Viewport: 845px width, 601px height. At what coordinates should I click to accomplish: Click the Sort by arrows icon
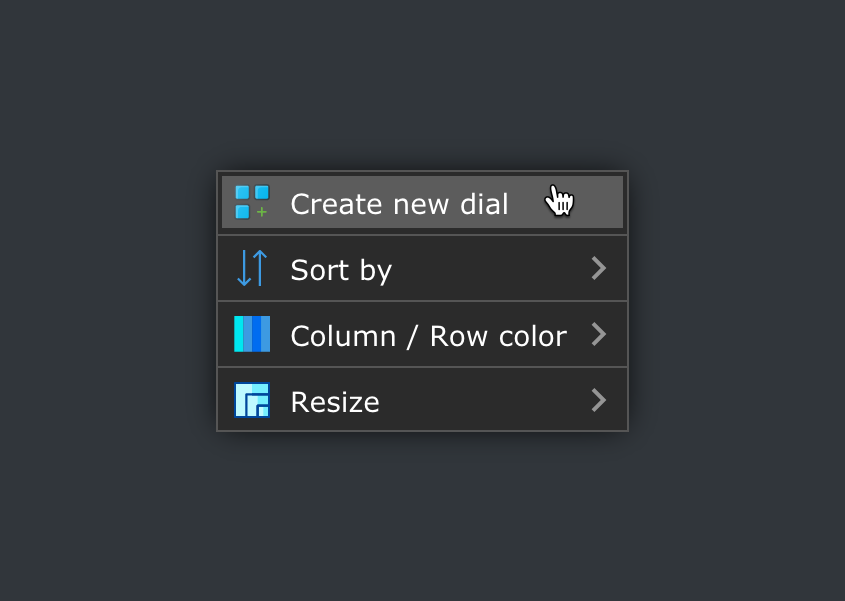[x=252, y=268]
